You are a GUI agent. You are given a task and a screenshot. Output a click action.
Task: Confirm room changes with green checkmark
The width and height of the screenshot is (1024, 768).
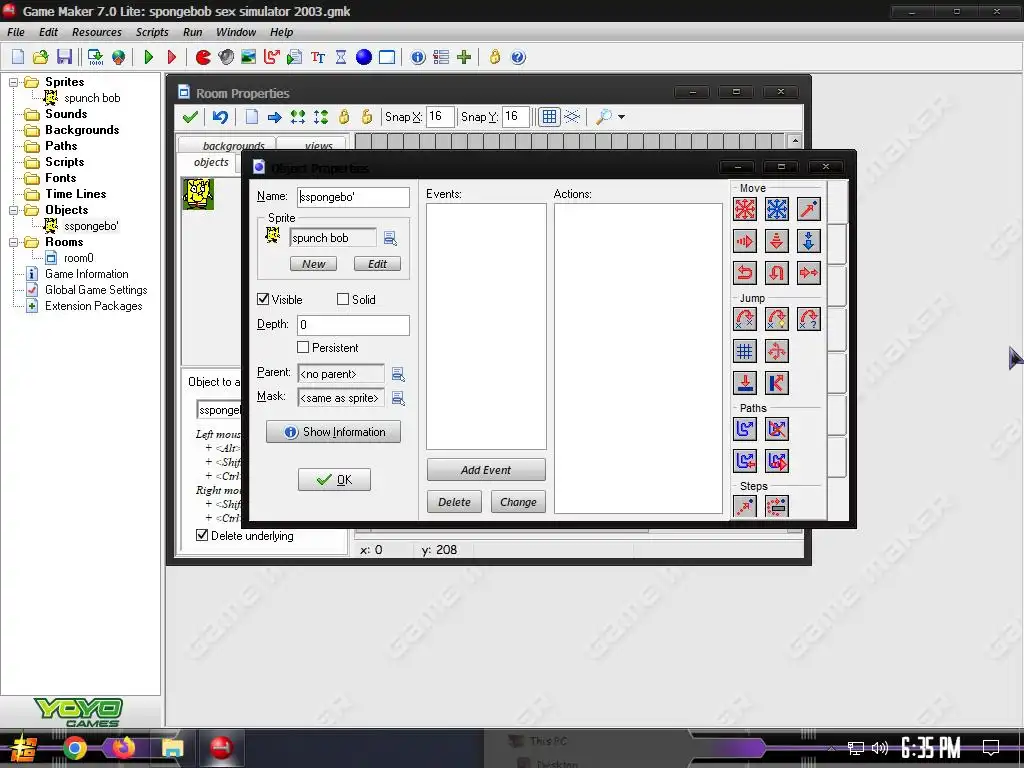[x=190, y=117]
